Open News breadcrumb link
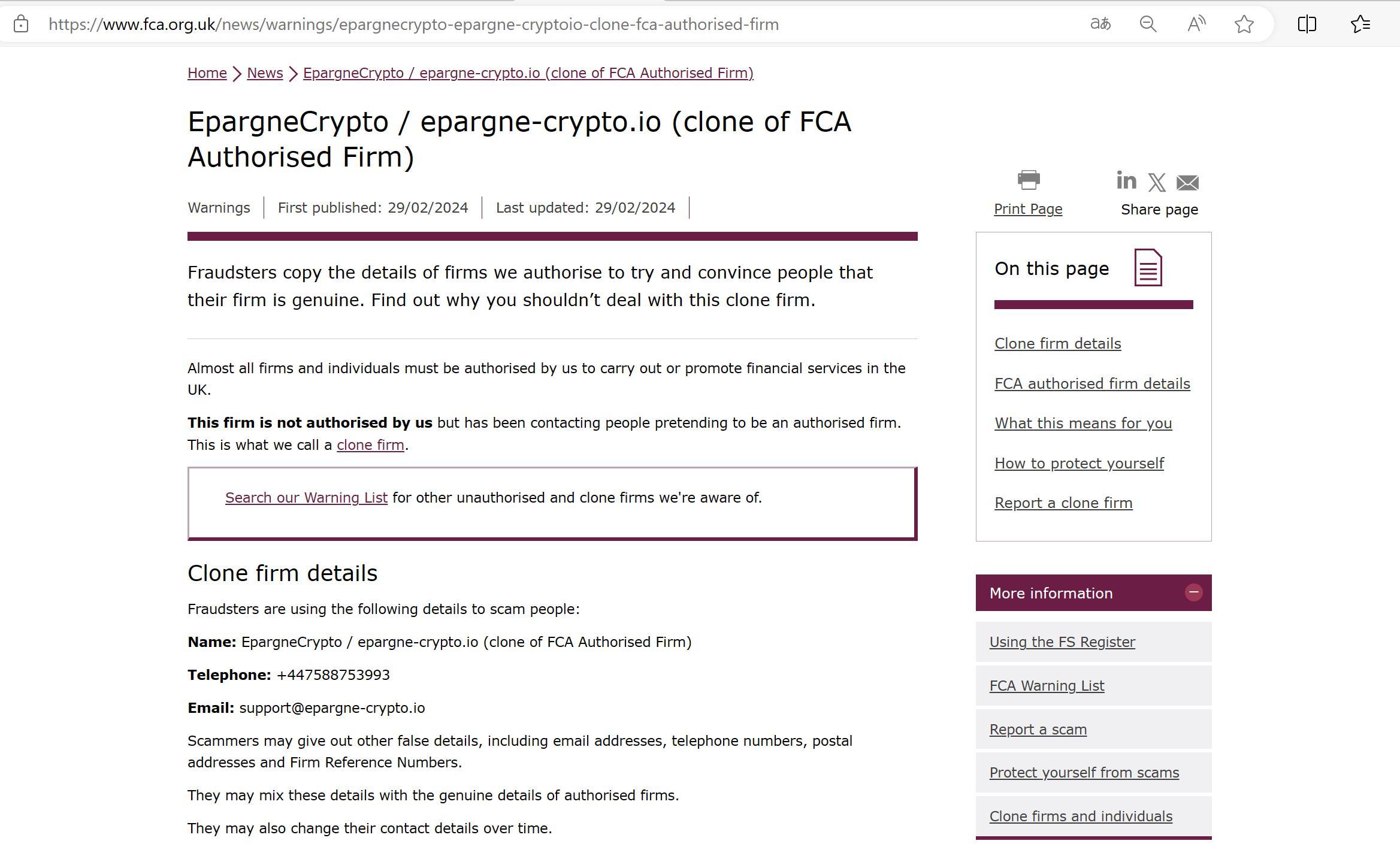1400x862 pixels. pos(265,73)
